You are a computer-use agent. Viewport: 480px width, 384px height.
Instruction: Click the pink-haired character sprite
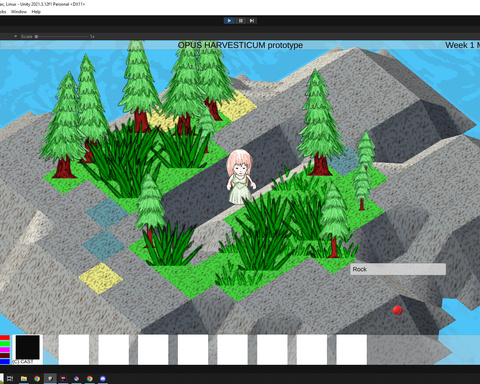241,177
